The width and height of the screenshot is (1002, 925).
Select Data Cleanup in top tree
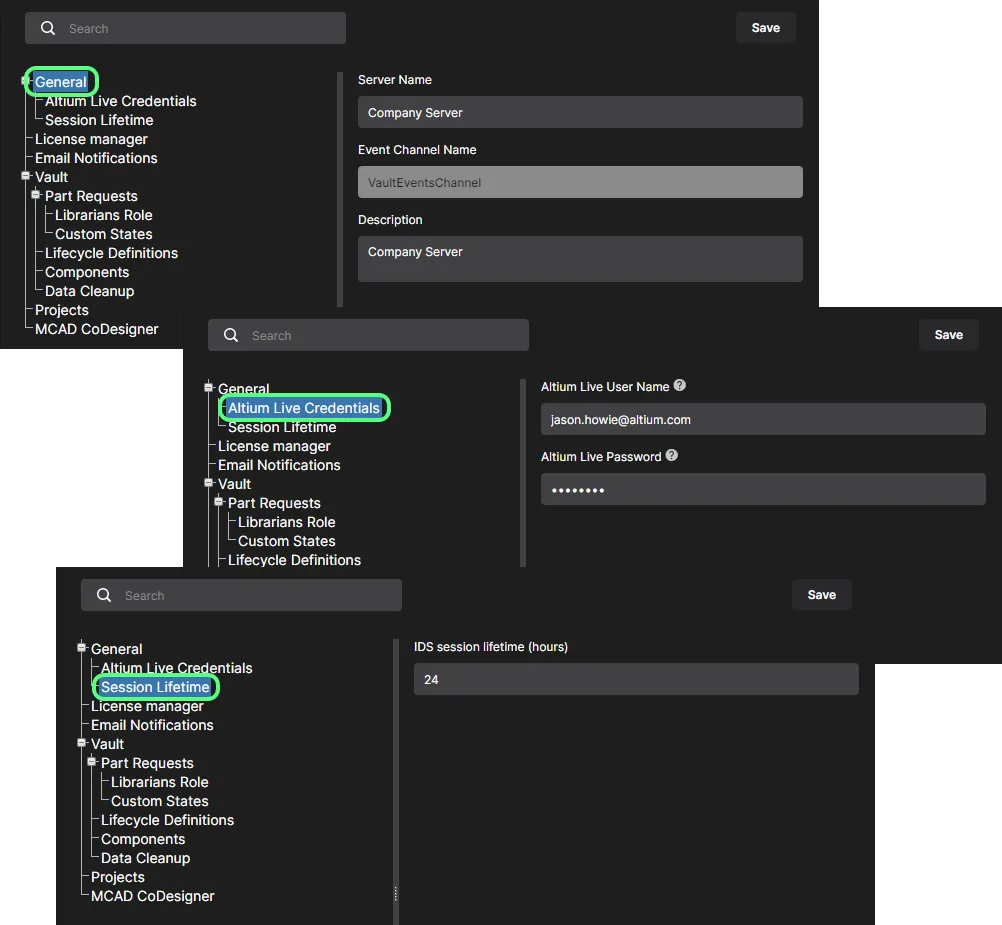coord(89,291)
